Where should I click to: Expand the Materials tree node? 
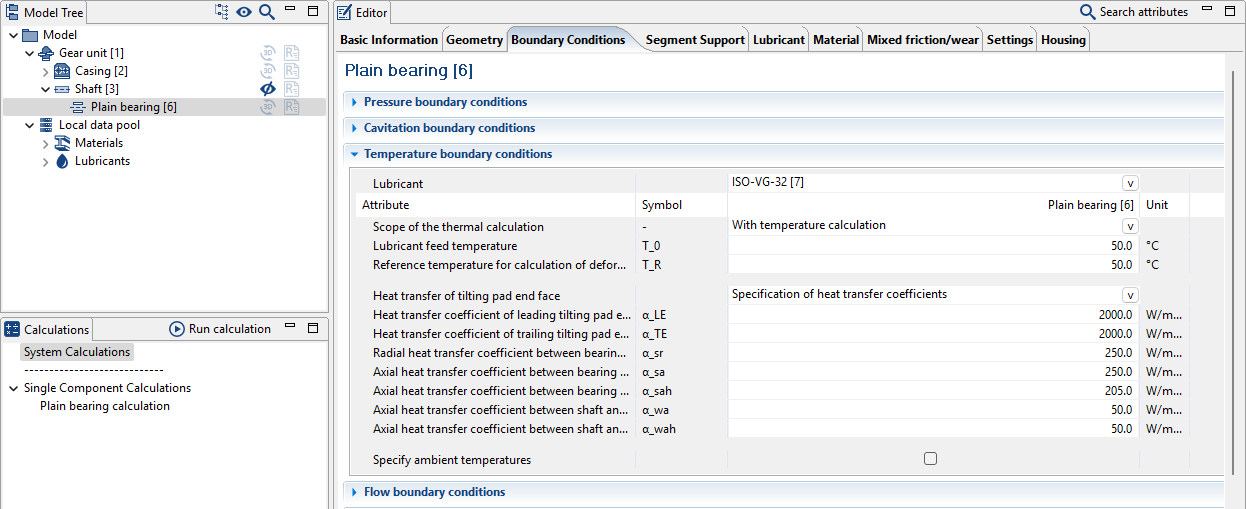(x=46, y=143)
